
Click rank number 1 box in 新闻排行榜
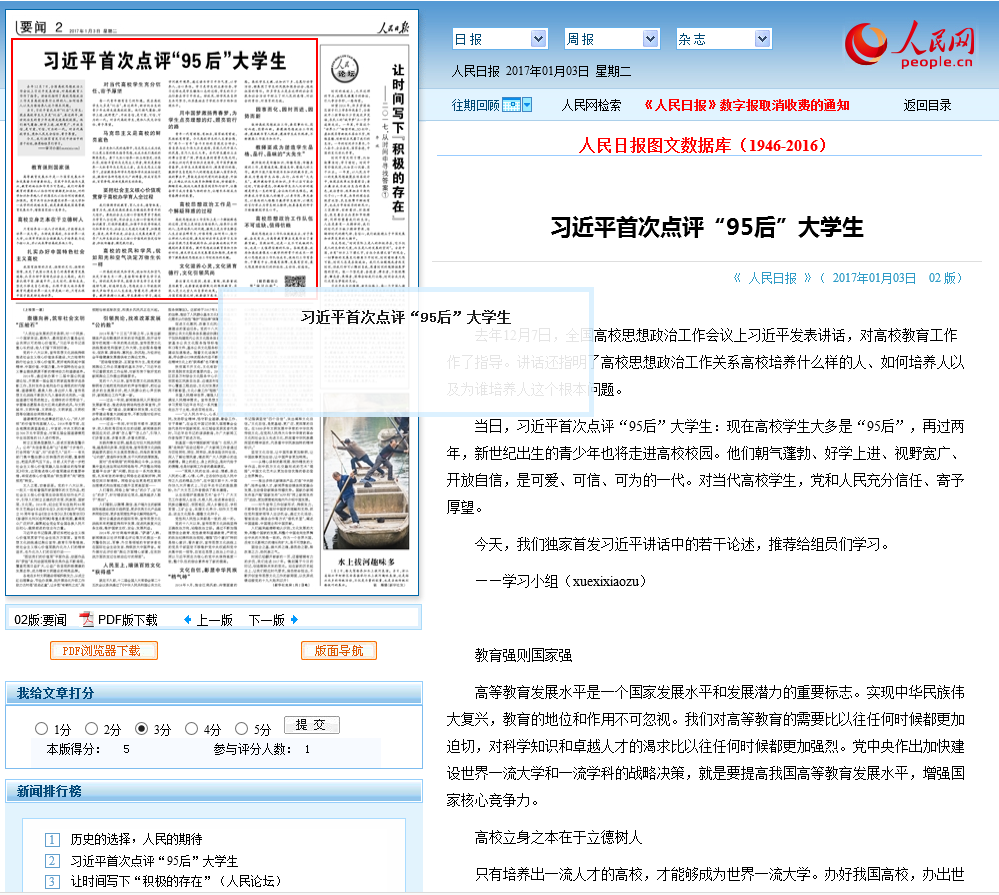pos(53,839)
